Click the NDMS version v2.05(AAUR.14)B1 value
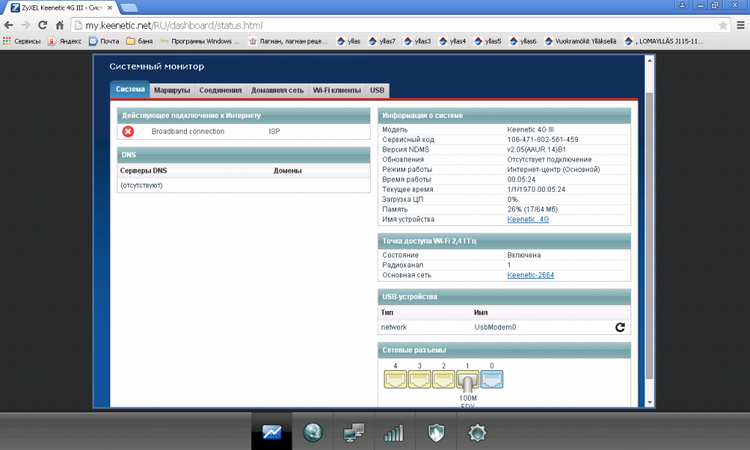This screenshot has width=750, height=450. 536,150
